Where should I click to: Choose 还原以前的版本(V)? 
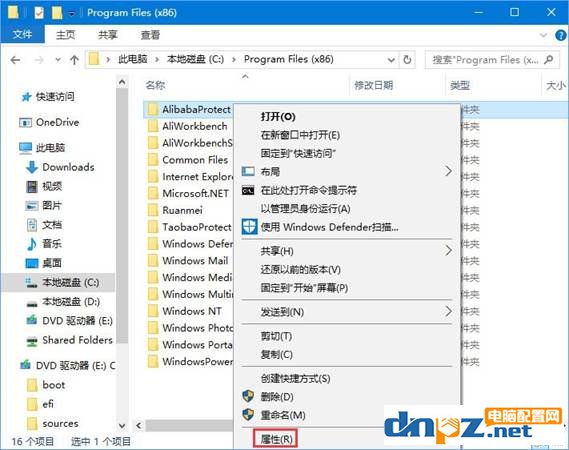tap(300, 270)
